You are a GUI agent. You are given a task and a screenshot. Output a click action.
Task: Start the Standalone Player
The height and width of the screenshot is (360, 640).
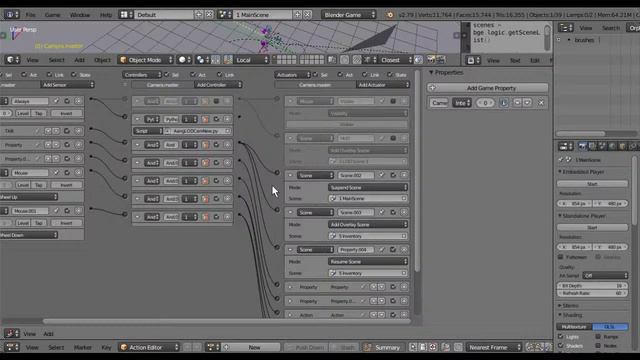click(592, 227)
